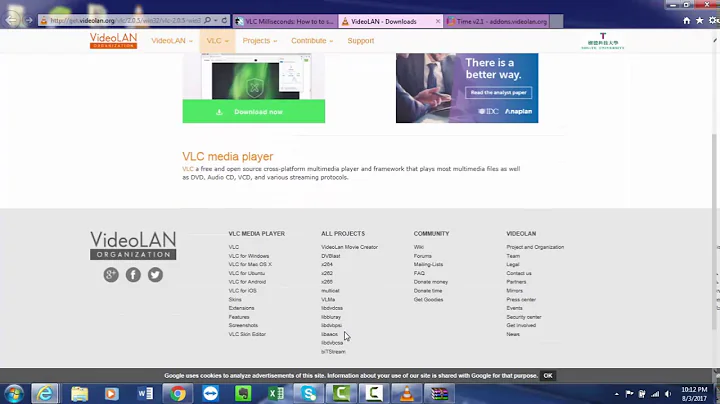Image resolution: width=720 pixels, height=404 pixels.
Task: Open the Contact us link
Action: 519,273
